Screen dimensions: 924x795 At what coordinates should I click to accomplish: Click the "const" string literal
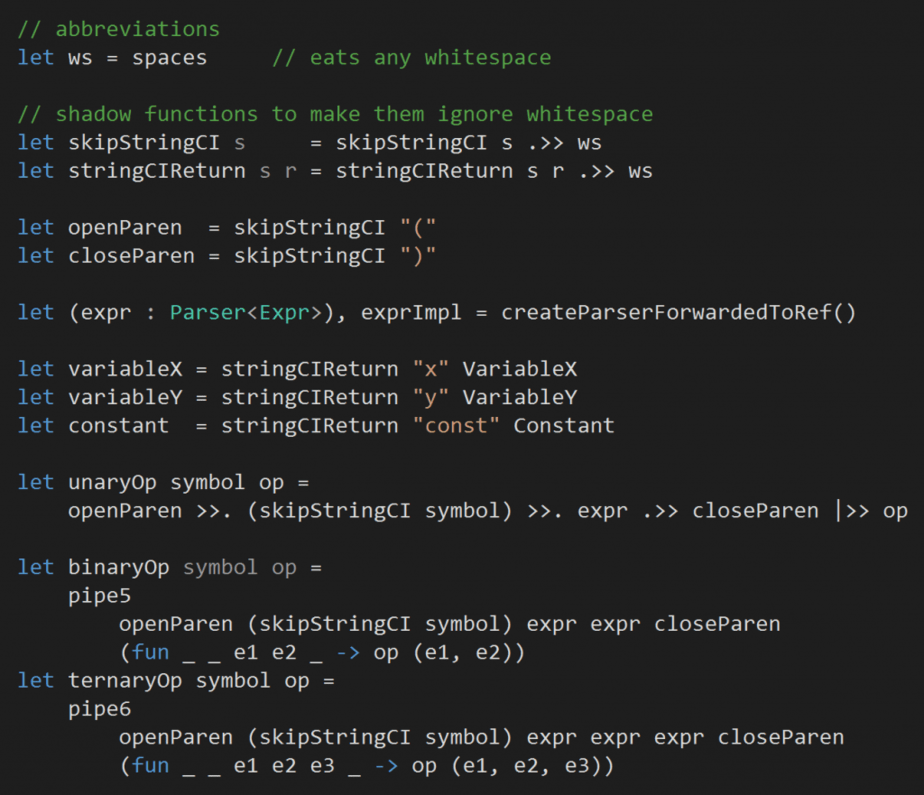click(456, 425)
